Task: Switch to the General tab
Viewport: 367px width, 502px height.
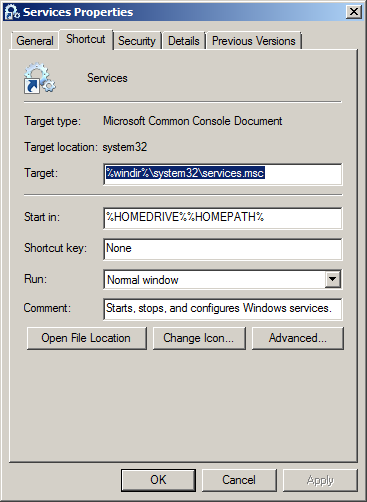Action: [35, 41]
